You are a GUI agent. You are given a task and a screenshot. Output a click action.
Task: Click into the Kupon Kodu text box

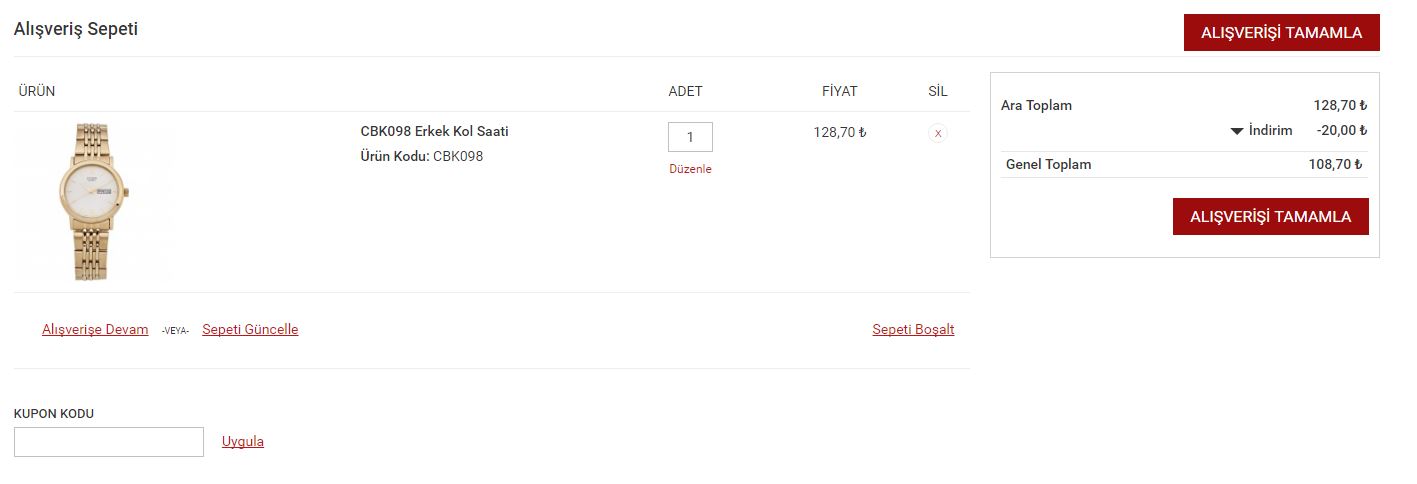tap(109, 442)
